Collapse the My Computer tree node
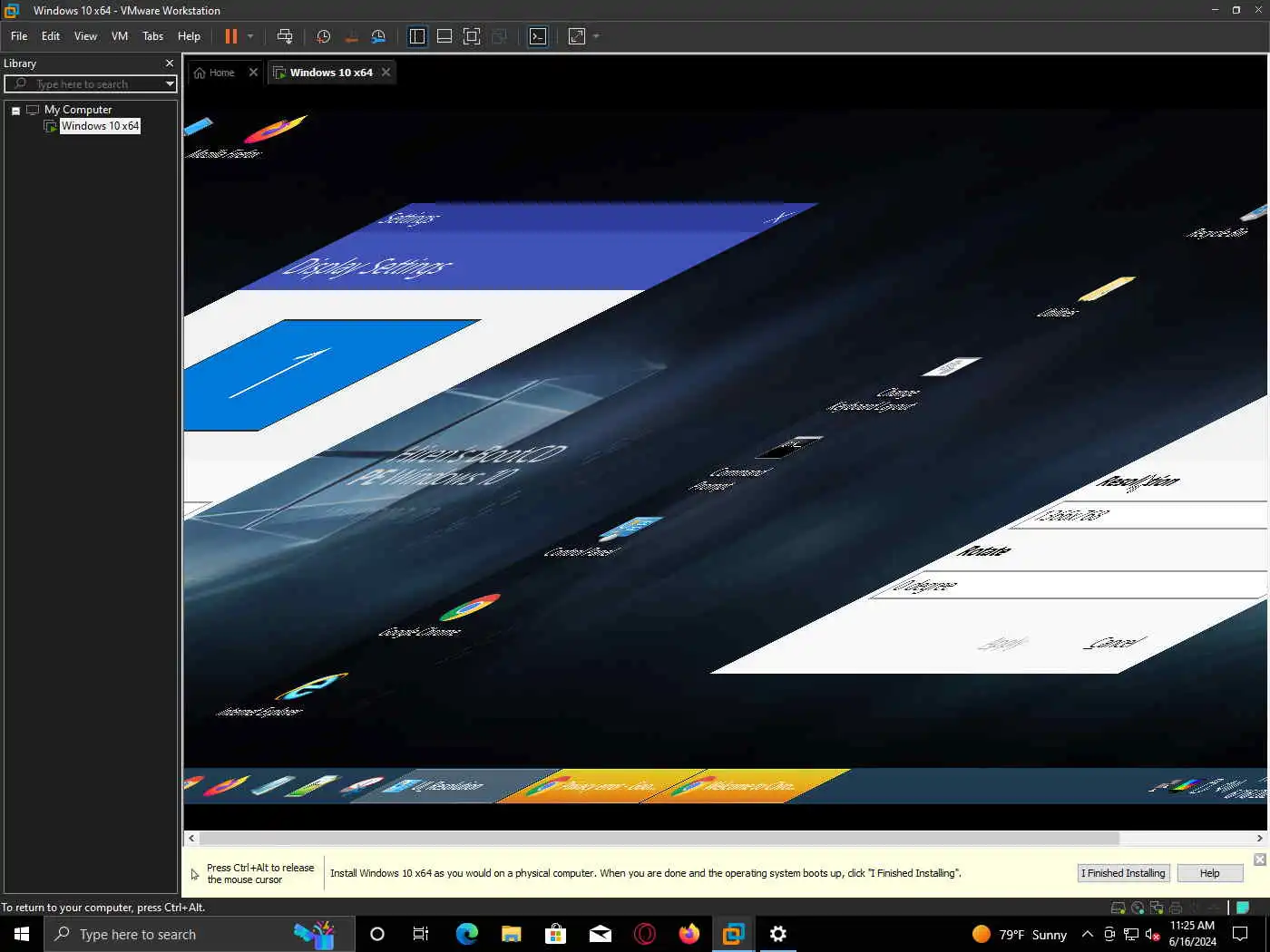This screenshot has height=952, width=1270. click(15, 111)
